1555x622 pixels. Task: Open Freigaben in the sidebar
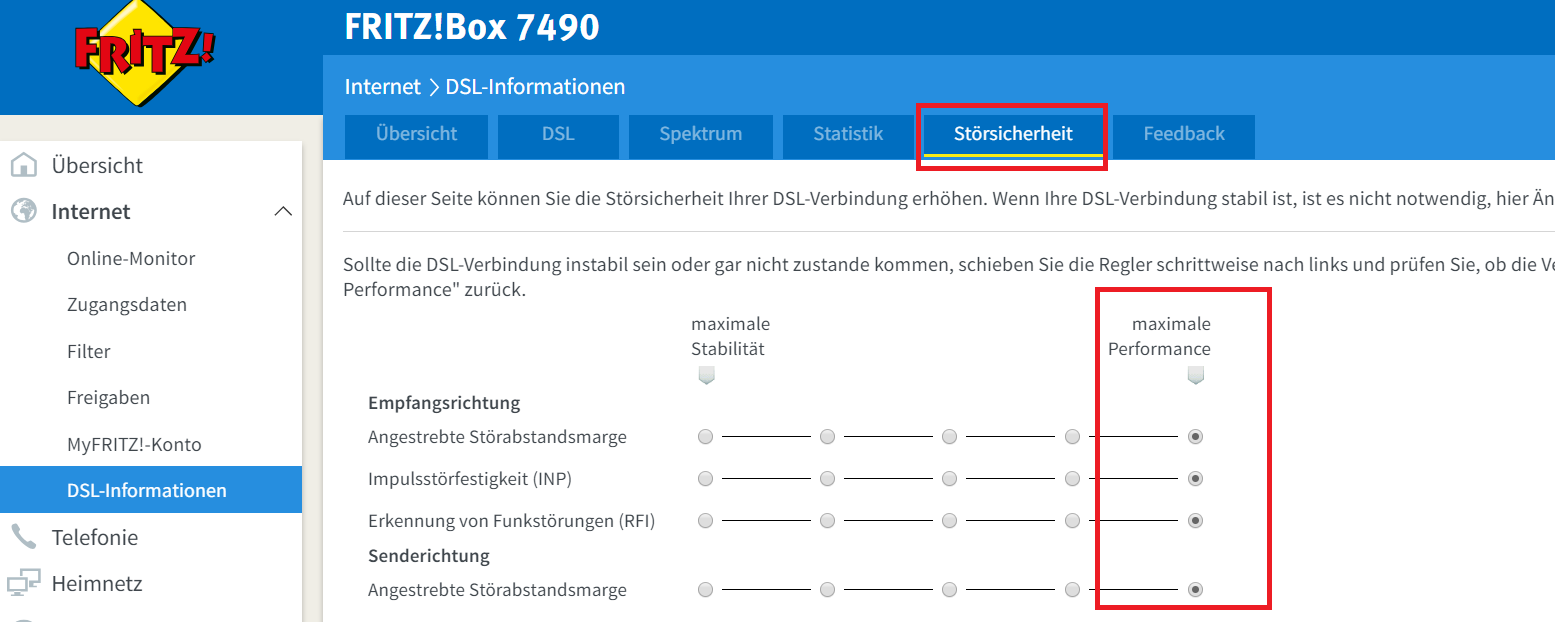pyautogui.click(x=108, y=397)
